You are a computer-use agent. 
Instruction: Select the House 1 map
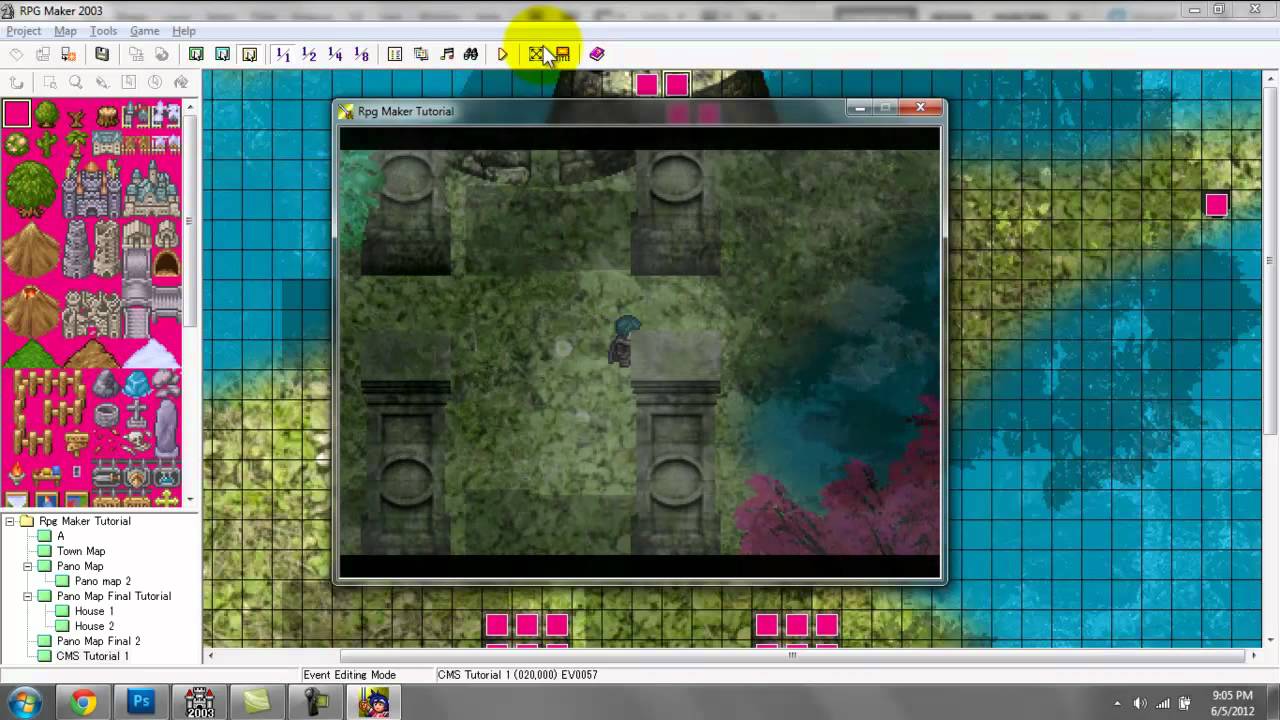point(94,611)
